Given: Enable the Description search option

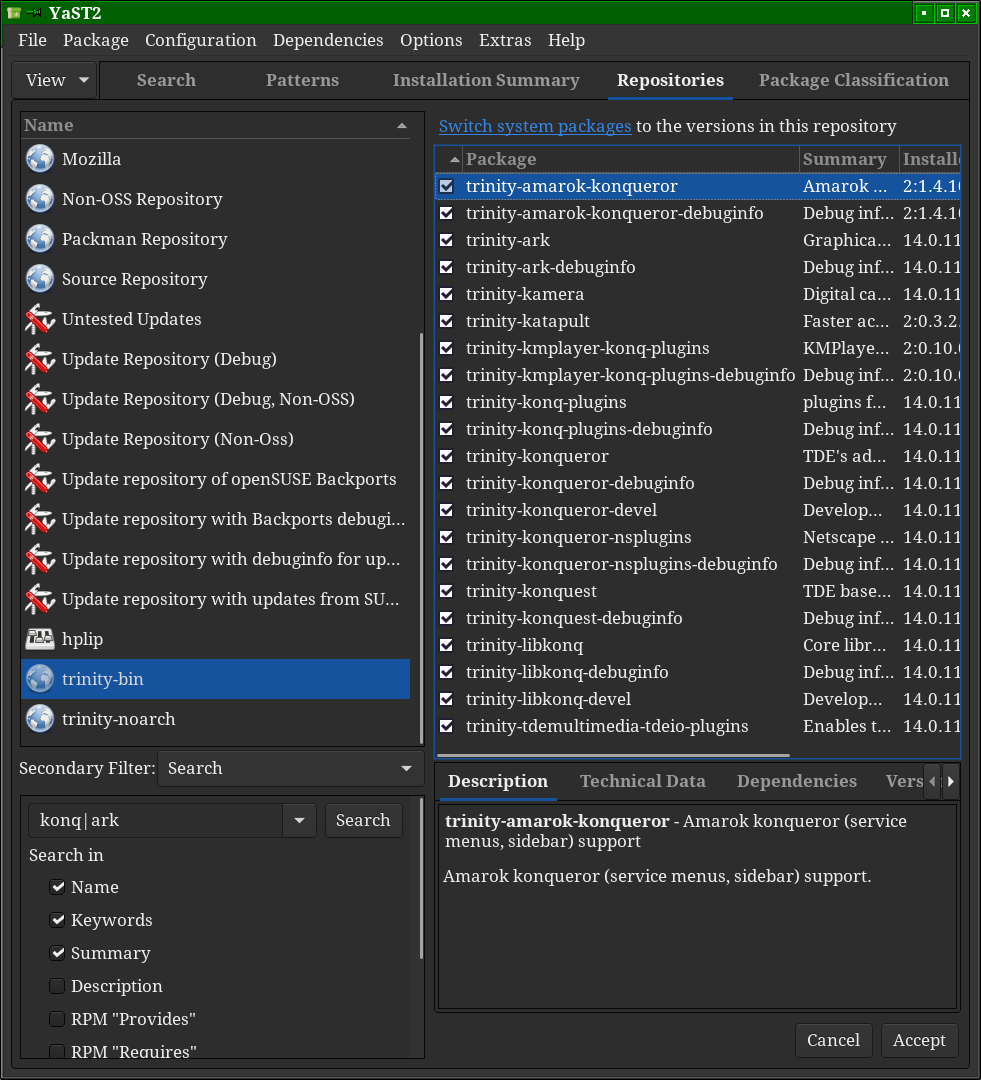Looking at the screenshot, I should pos(58,986).
